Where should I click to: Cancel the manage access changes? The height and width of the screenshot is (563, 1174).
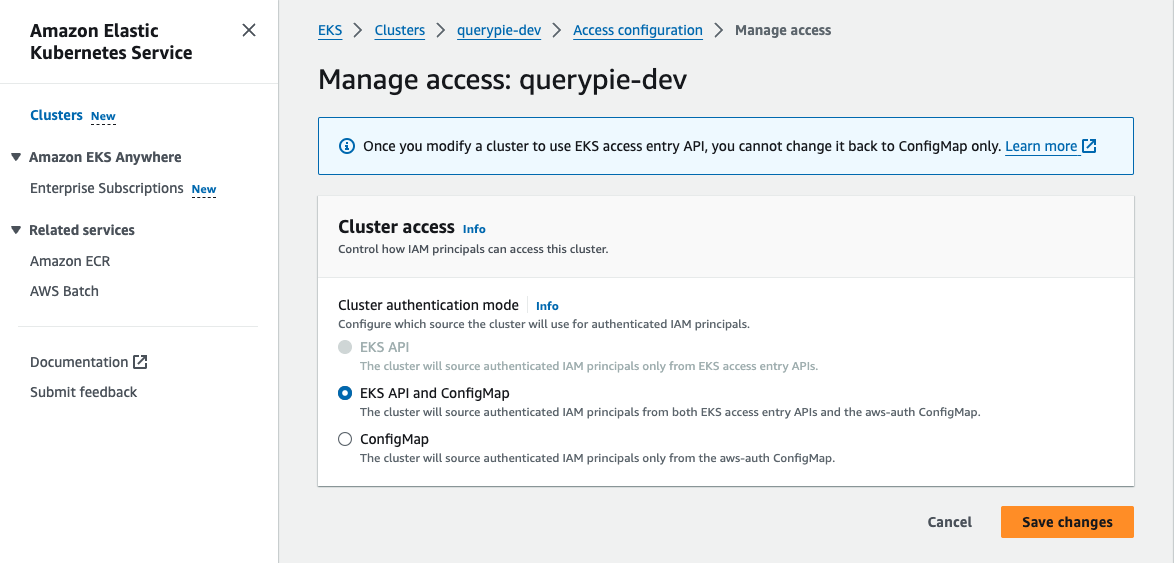pos(949,522)
